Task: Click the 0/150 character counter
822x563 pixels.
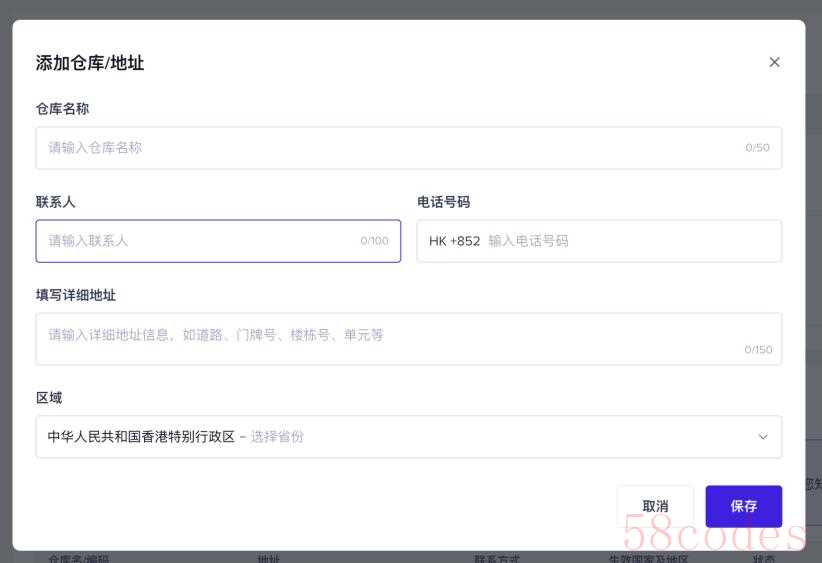Action: [x=758, y=350]
